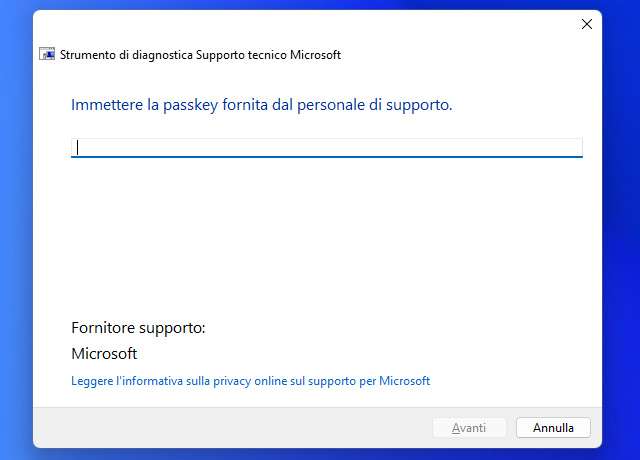This screenshot has height=460, width=640.
Task: Click the Avanti button
Action: [469, 428]
